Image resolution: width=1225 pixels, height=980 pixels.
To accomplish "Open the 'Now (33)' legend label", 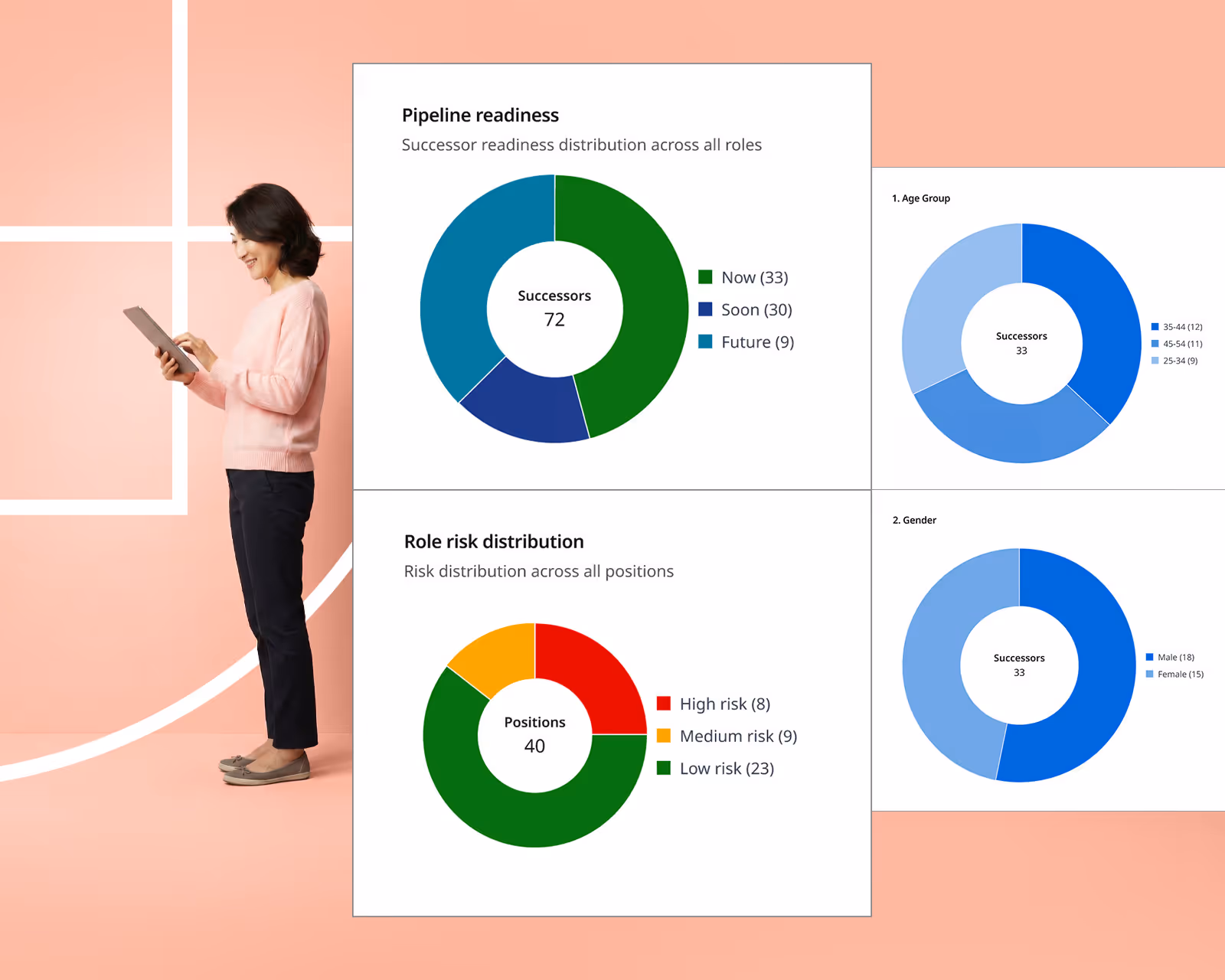I will tap(753, 277).
